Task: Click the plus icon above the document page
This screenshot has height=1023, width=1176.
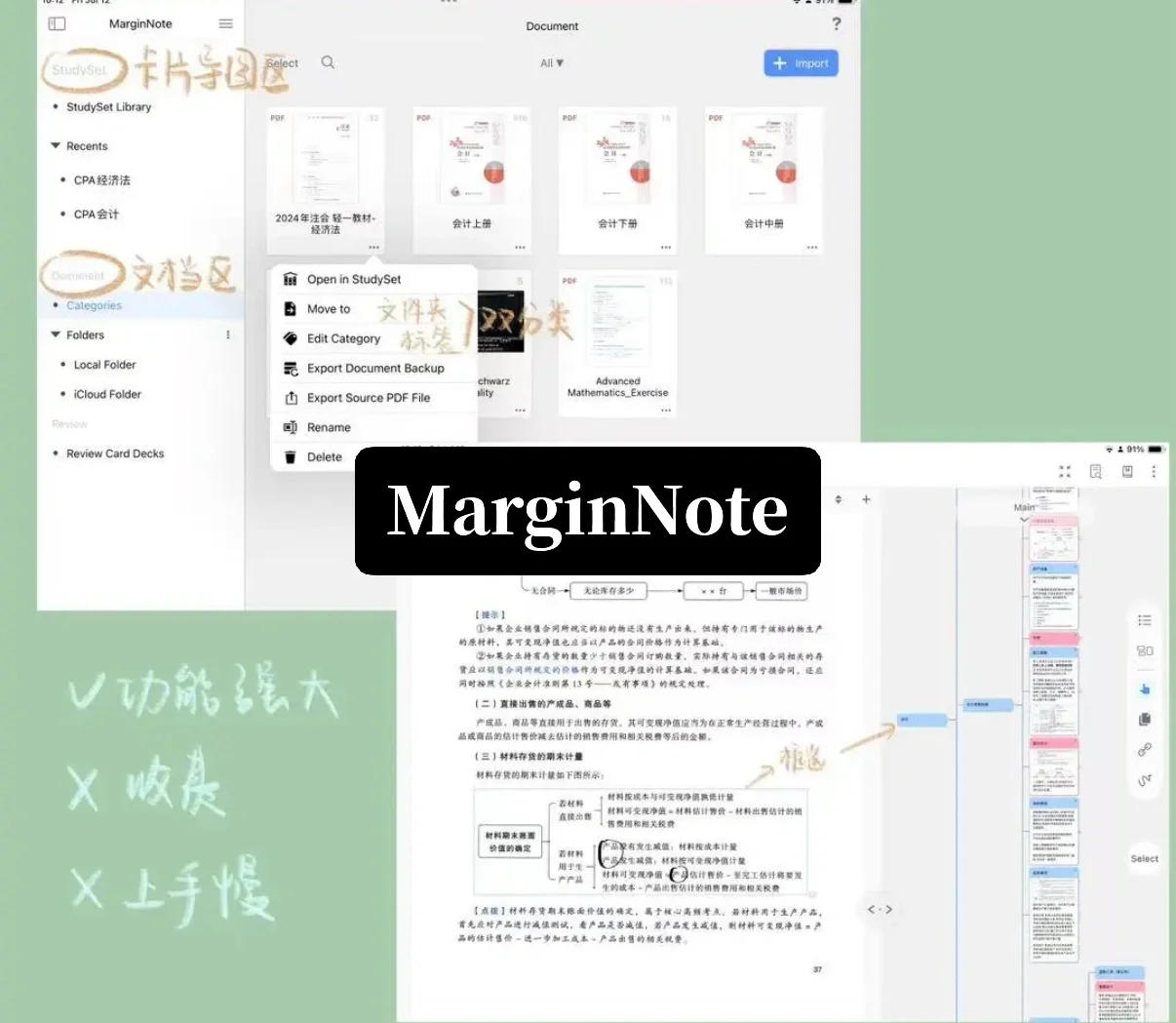Action: point(866,499)
